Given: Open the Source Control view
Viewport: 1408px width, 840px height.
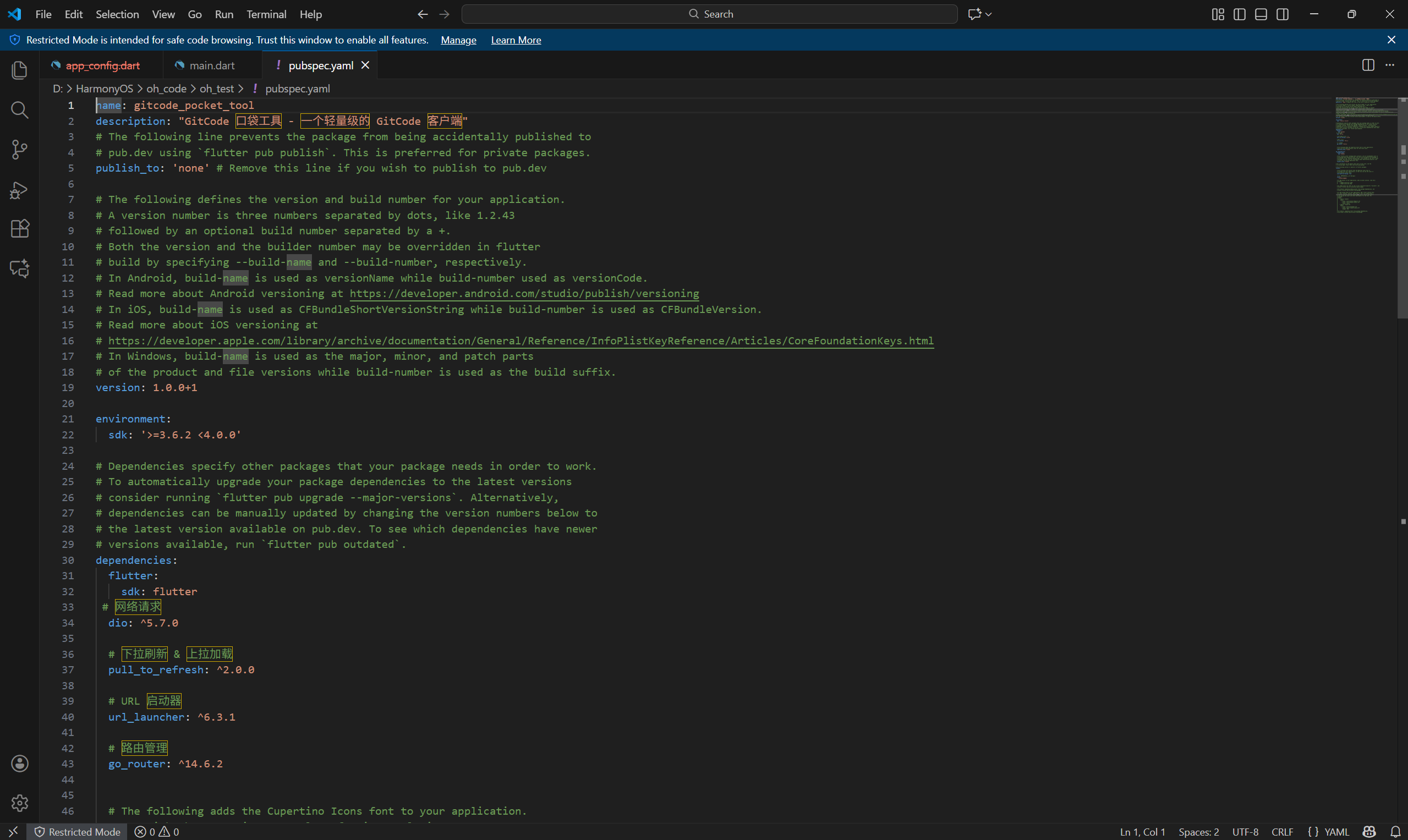Looking at the screenshot, I should point(19,150).
